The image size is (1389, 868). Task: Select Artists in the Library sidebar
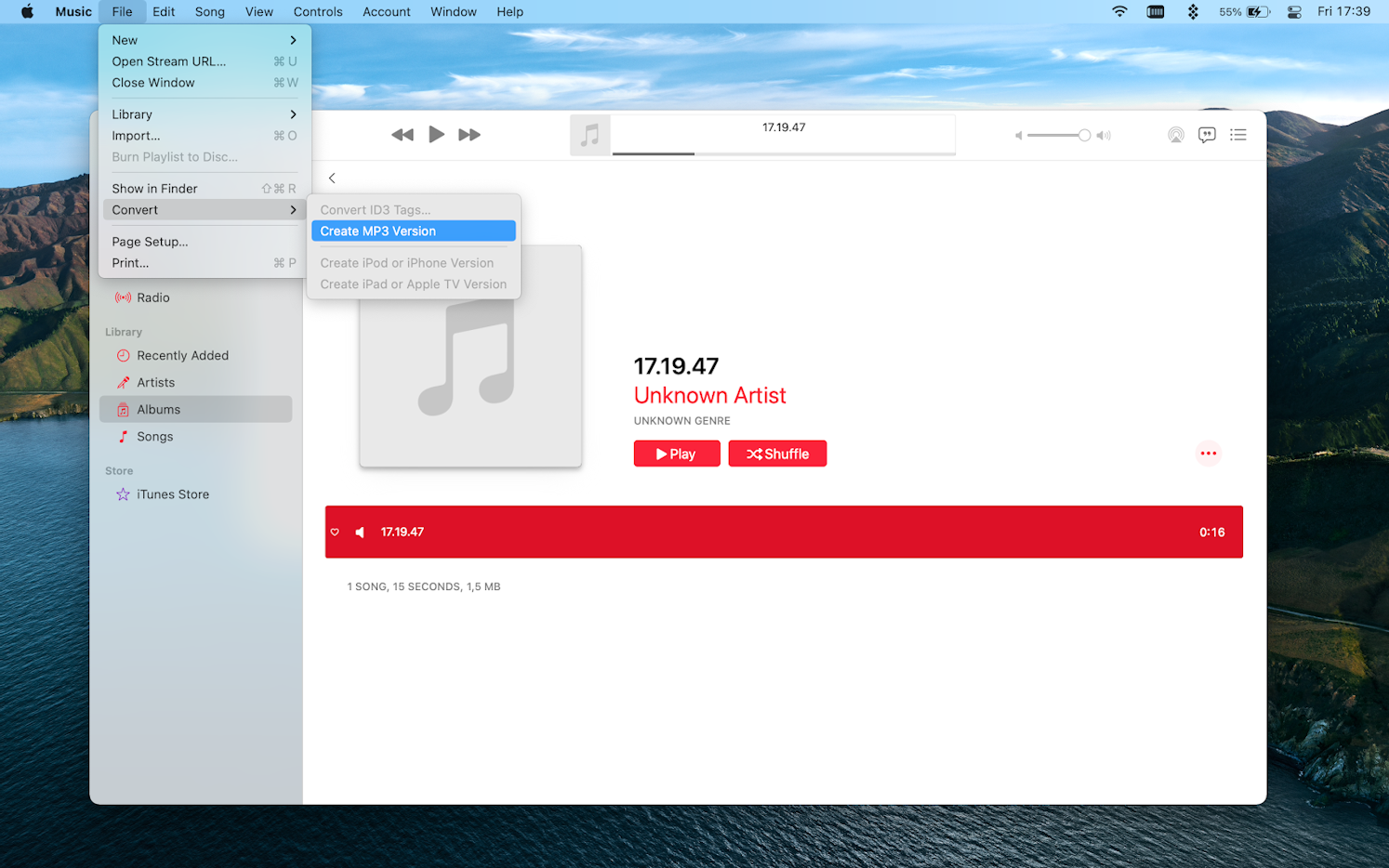click(154, 382)
